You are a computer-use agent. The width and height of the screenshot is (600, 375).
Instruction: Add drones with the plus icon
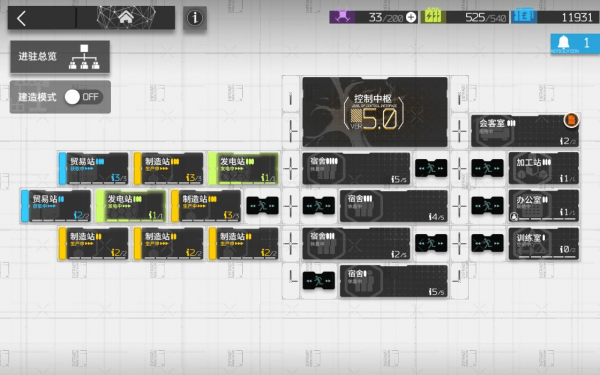point(411,17)
